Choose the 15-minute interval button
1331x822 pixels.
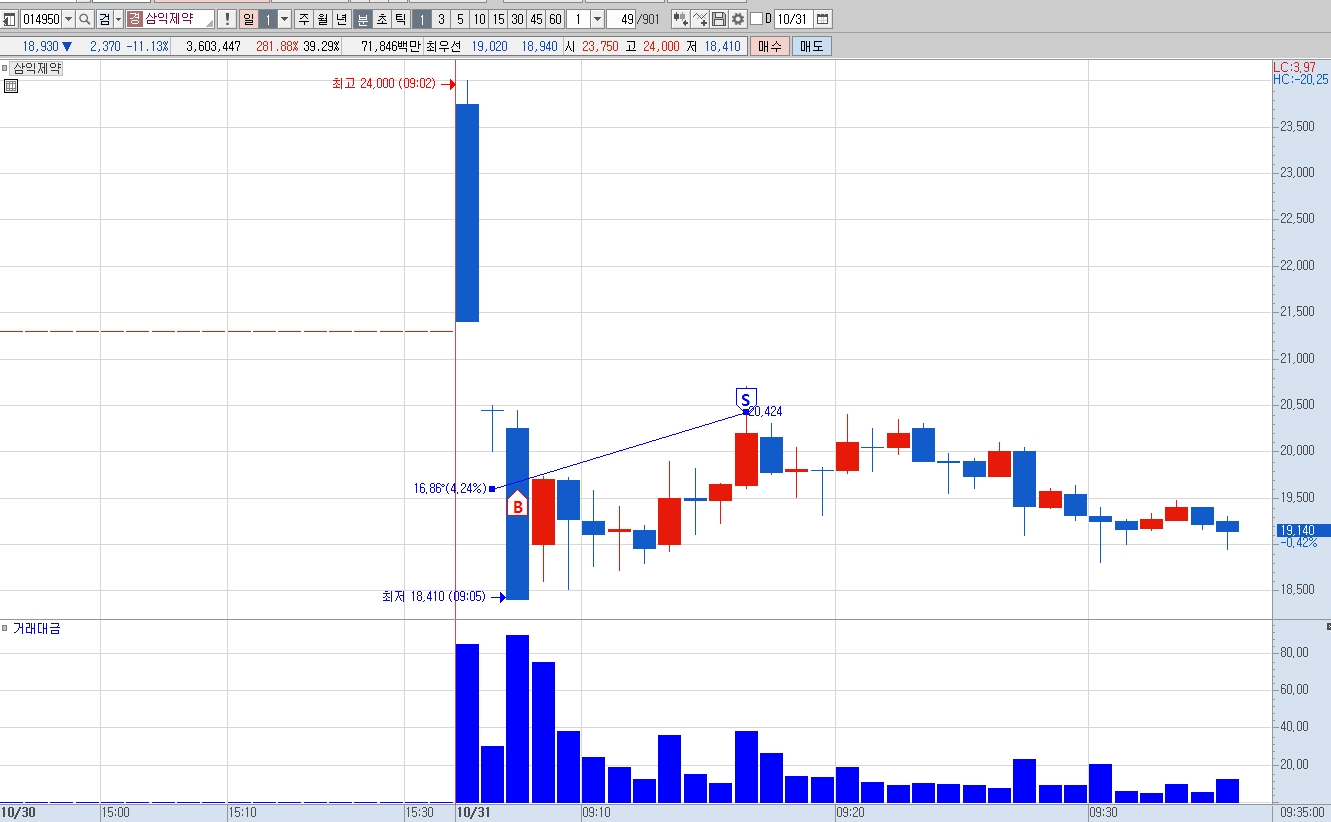[x=498, y=19]
